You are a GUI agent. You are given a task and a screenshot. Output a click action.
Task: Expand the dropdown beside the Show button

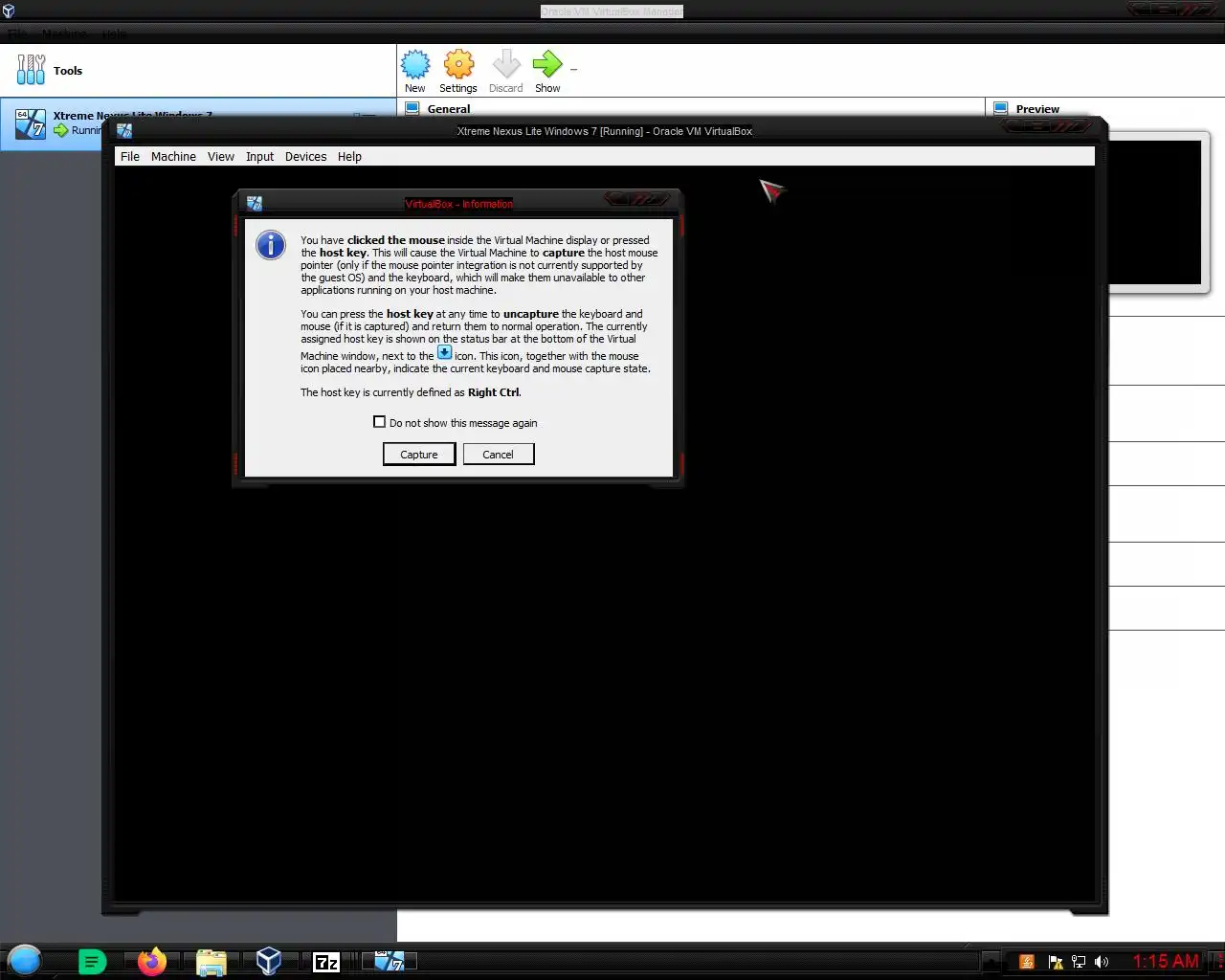click(x=573, y=69)
